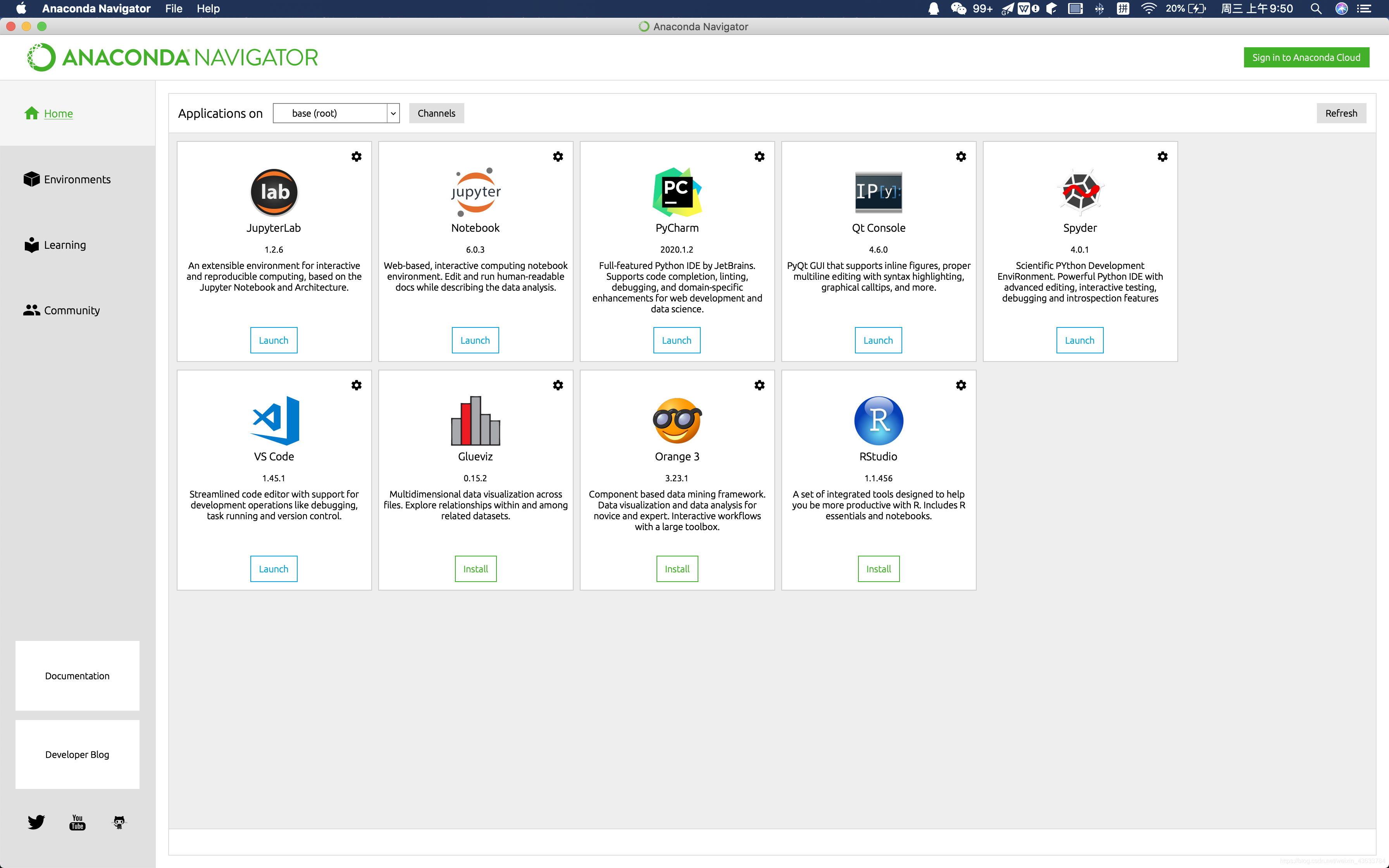The width and height of the screenshot is (1389, 868).
Task: Click the PyCharm PC logo icon
Action: (677, 192)
